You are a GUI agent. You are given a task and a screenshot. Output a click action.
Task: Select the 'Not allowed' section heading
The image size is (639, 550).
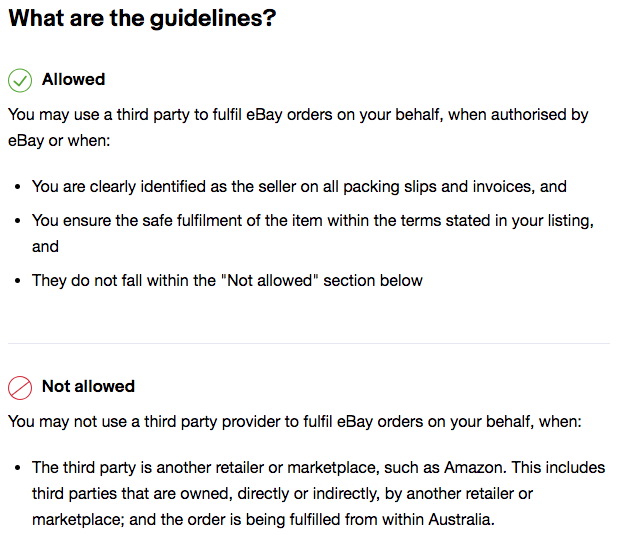pos(88,386)
